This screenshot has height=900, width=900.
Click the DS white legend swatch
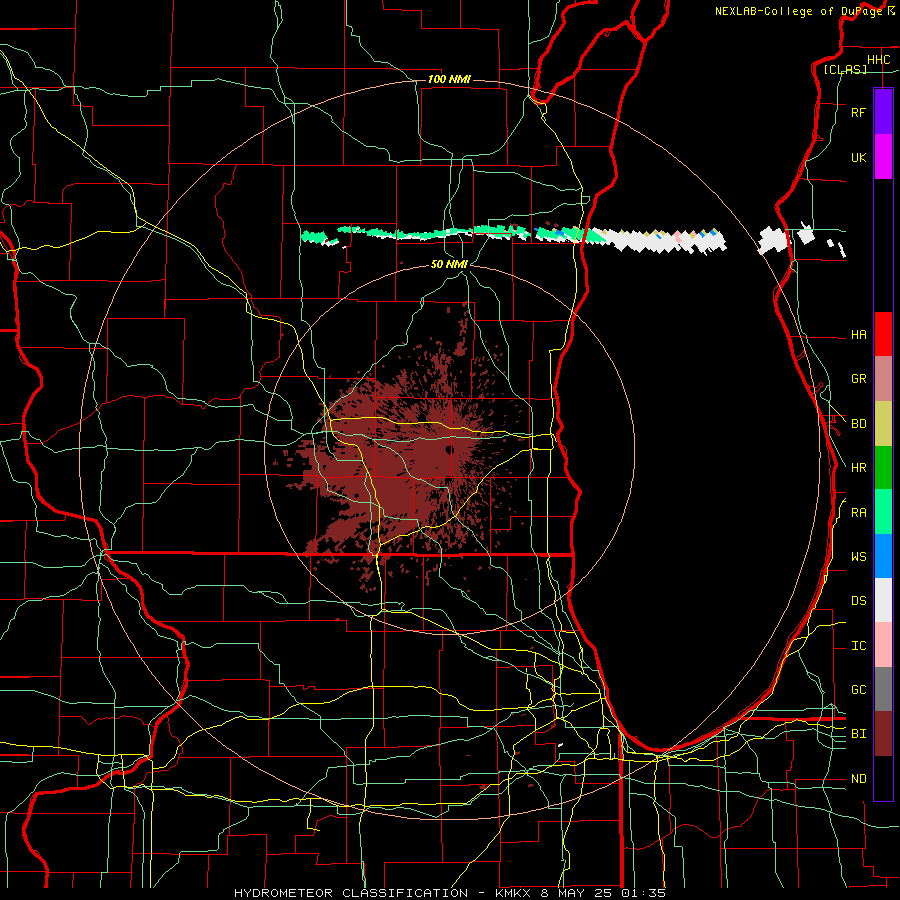[883, 600]
